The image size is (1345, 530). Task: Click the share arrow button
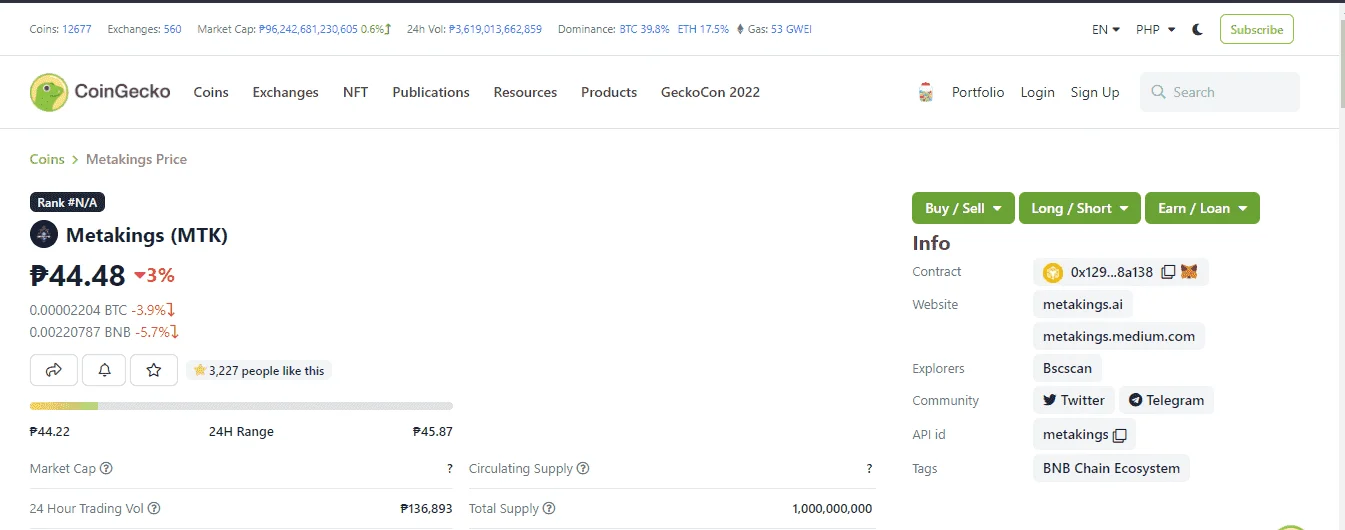click(x=54, y=370)
